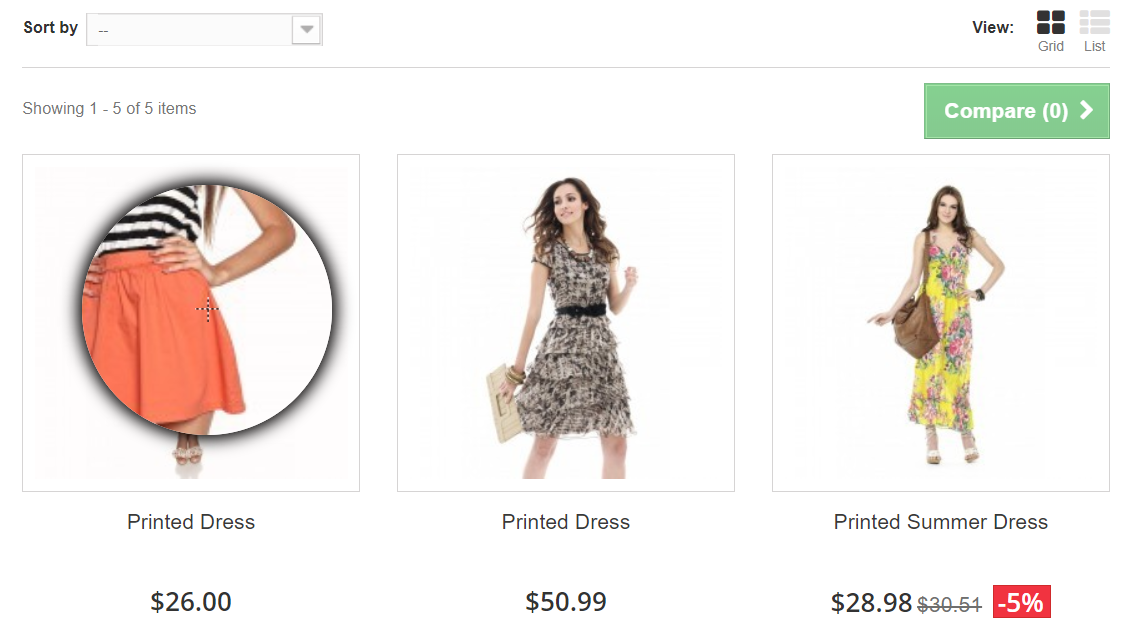Open the Printed Summer Dress title link
This screenshot has width=1138, height=619.
tap(941, 522)
